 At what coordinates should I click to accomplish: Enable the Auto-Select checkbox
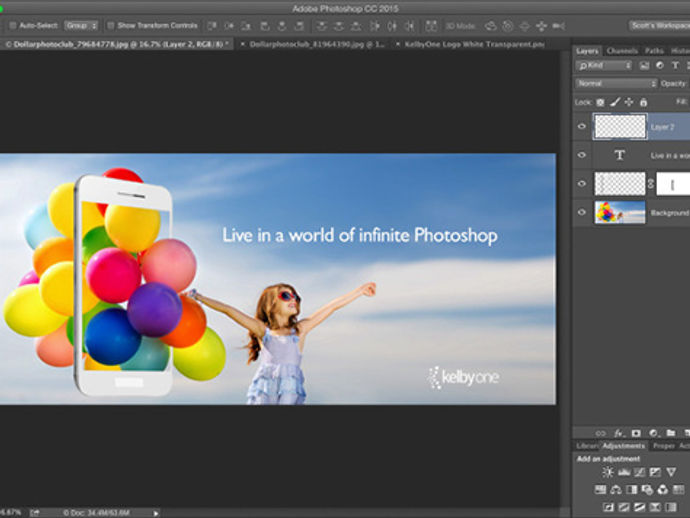coord(13,26)
